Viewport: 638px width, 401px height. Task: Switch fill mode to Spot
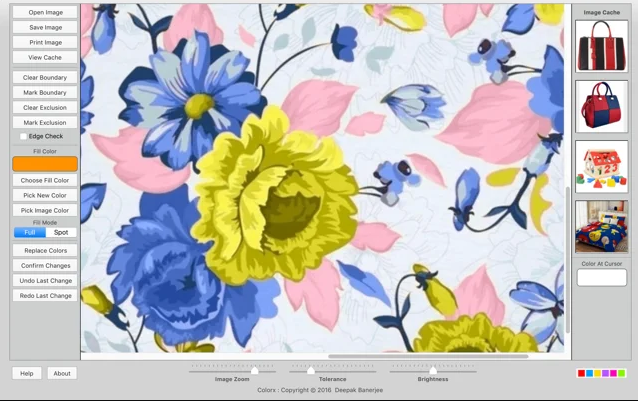coord(61,232)
